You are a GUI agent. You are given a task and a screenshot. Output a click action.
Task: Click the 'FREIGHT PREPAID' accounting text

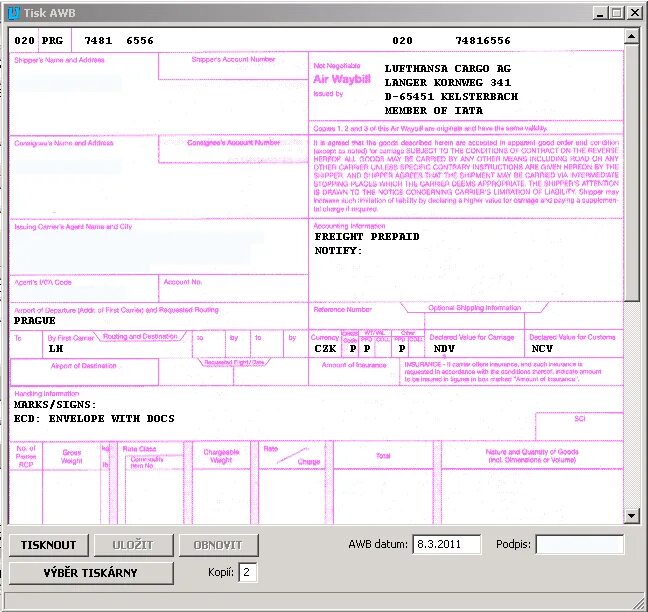click(x=367, y=237)
